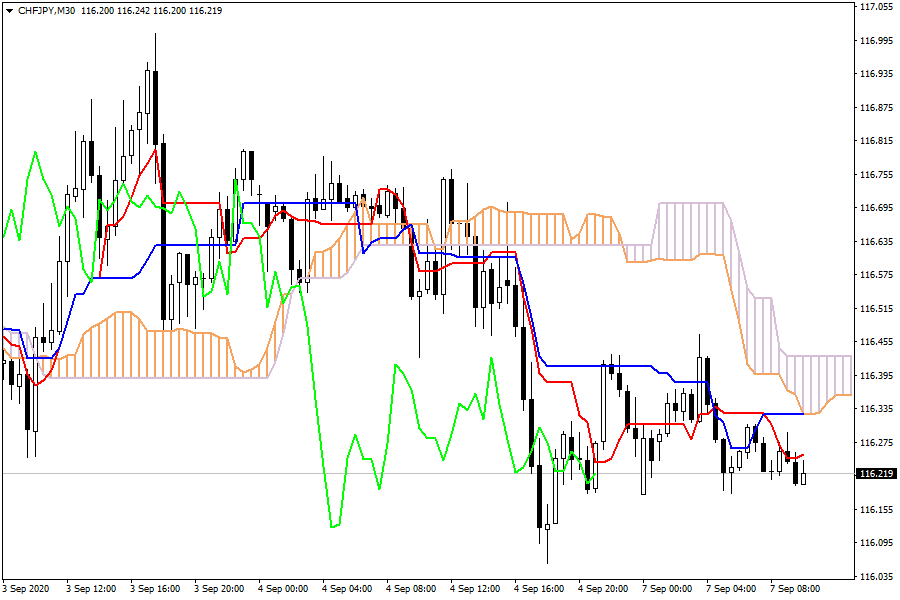
Task: Select the last candlestick on the chart
Action: tap(803, 478)
